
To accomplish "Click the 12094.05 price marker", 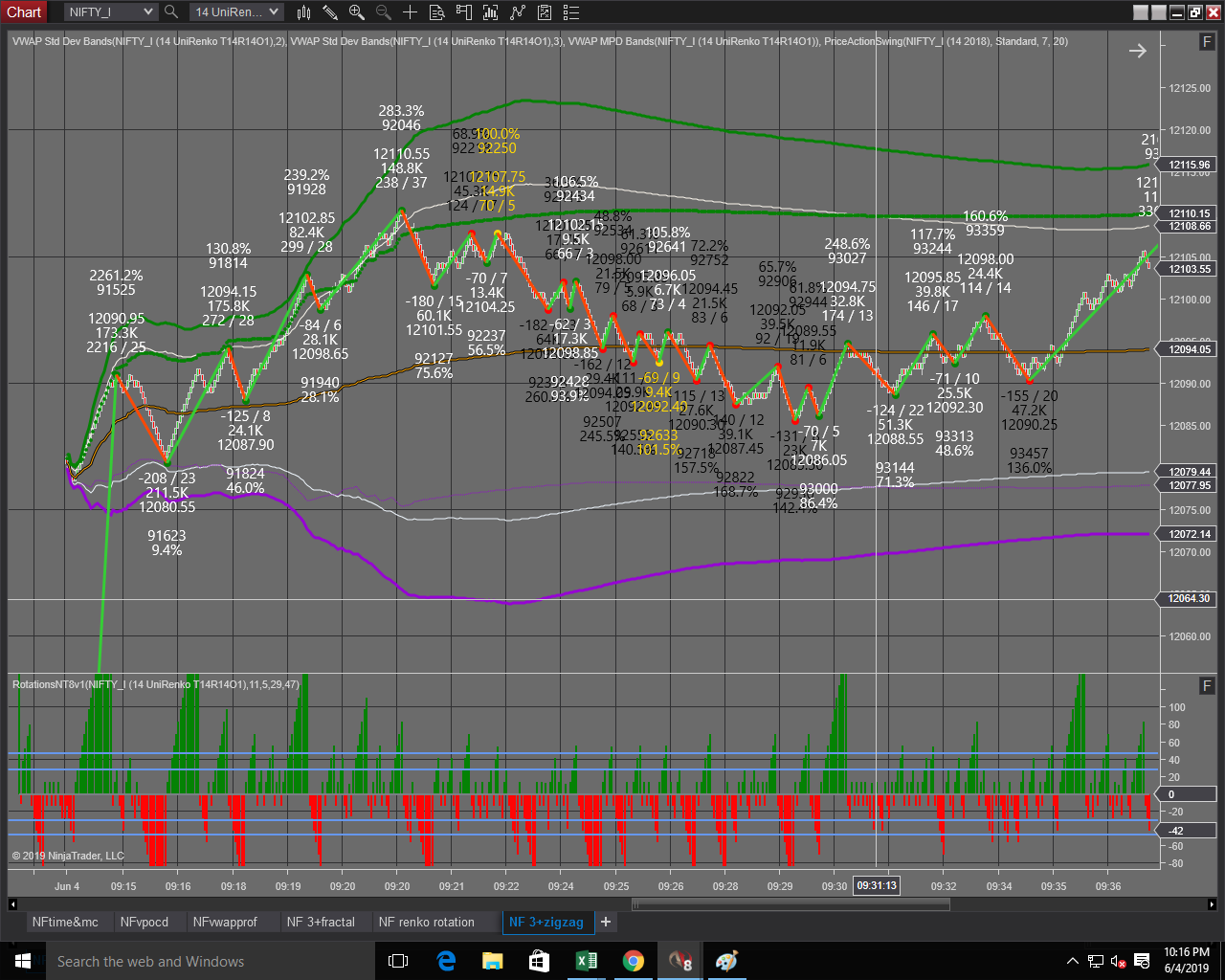I will (x=1190, y=349).
